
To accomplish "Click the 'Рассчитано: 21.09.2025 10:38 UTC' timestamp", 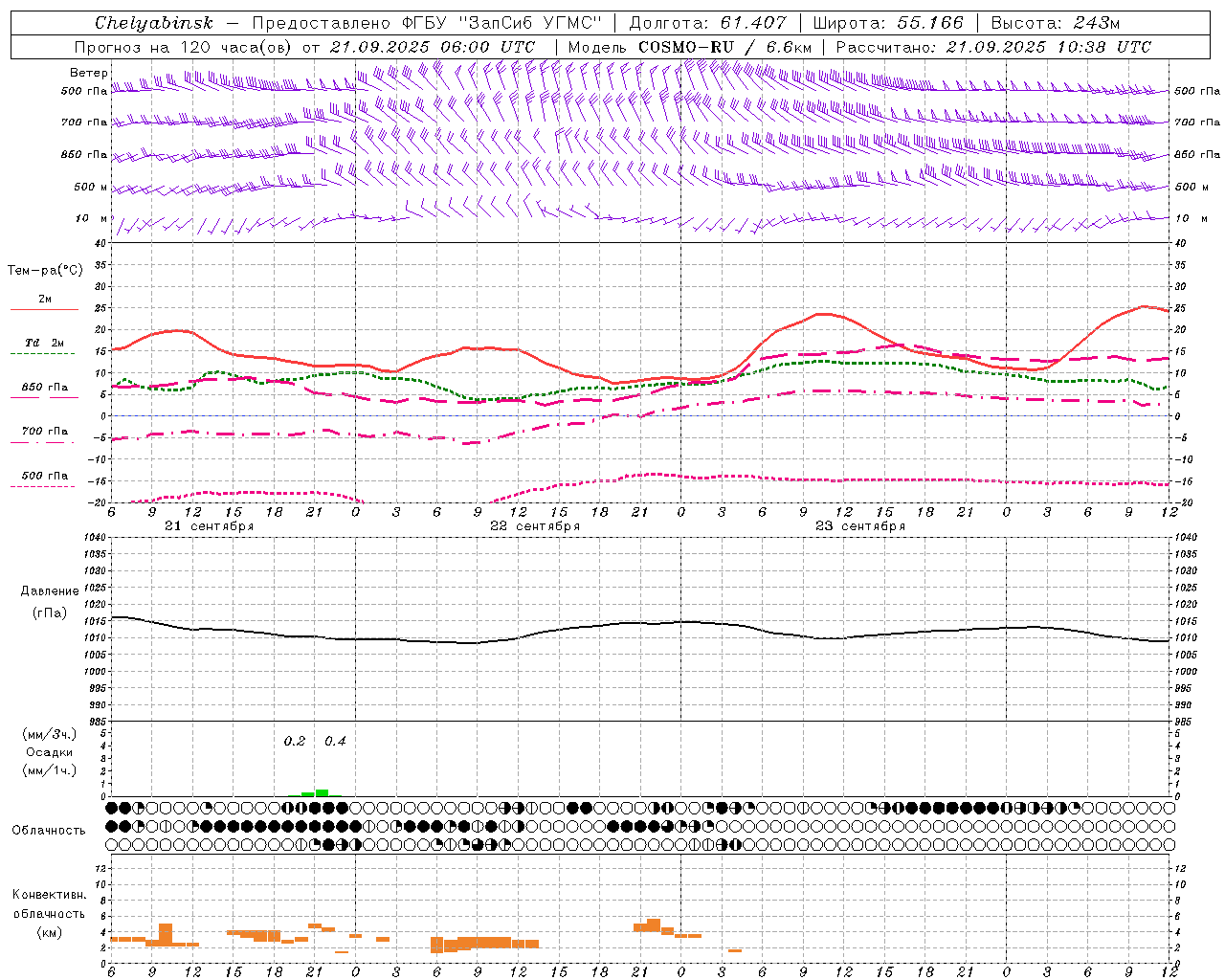I will point(993,47).
